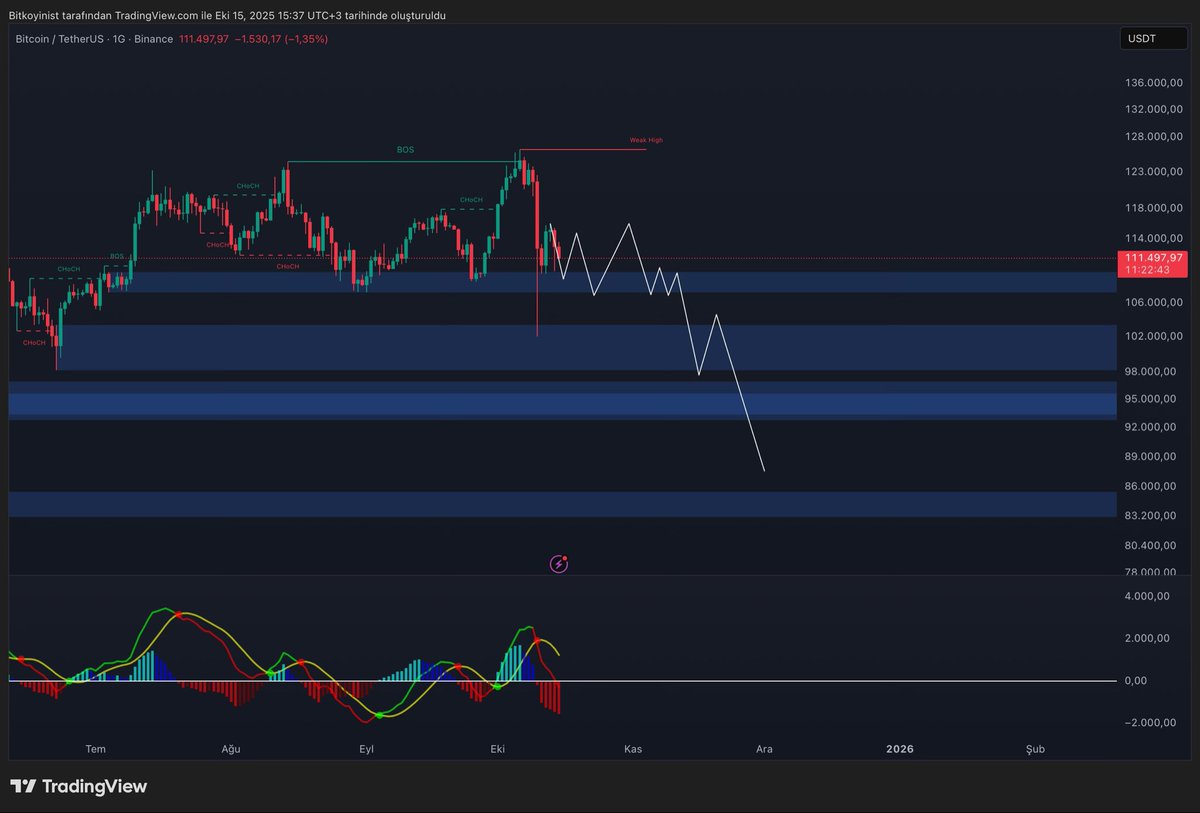The image size is (1200, 813).
Task: Click the TradingView logo at bottom
Action: click(79, 786)
